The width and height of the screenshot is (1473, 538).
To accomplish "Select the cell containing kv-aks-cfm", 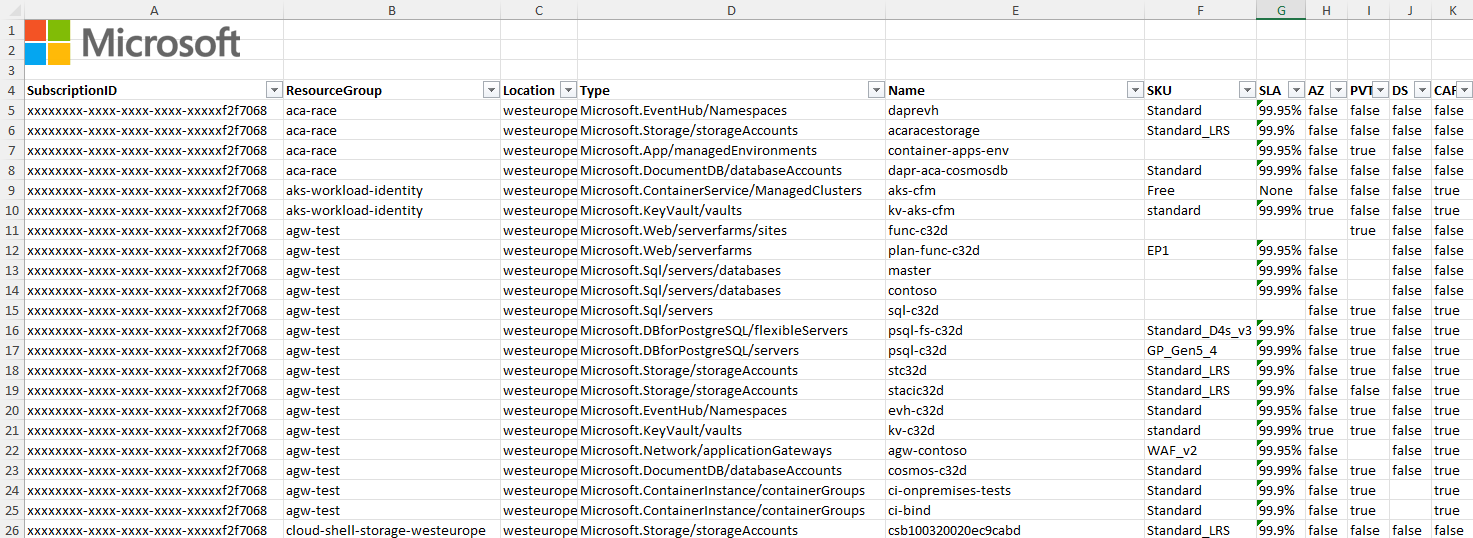I will (x=1015, y=210).
